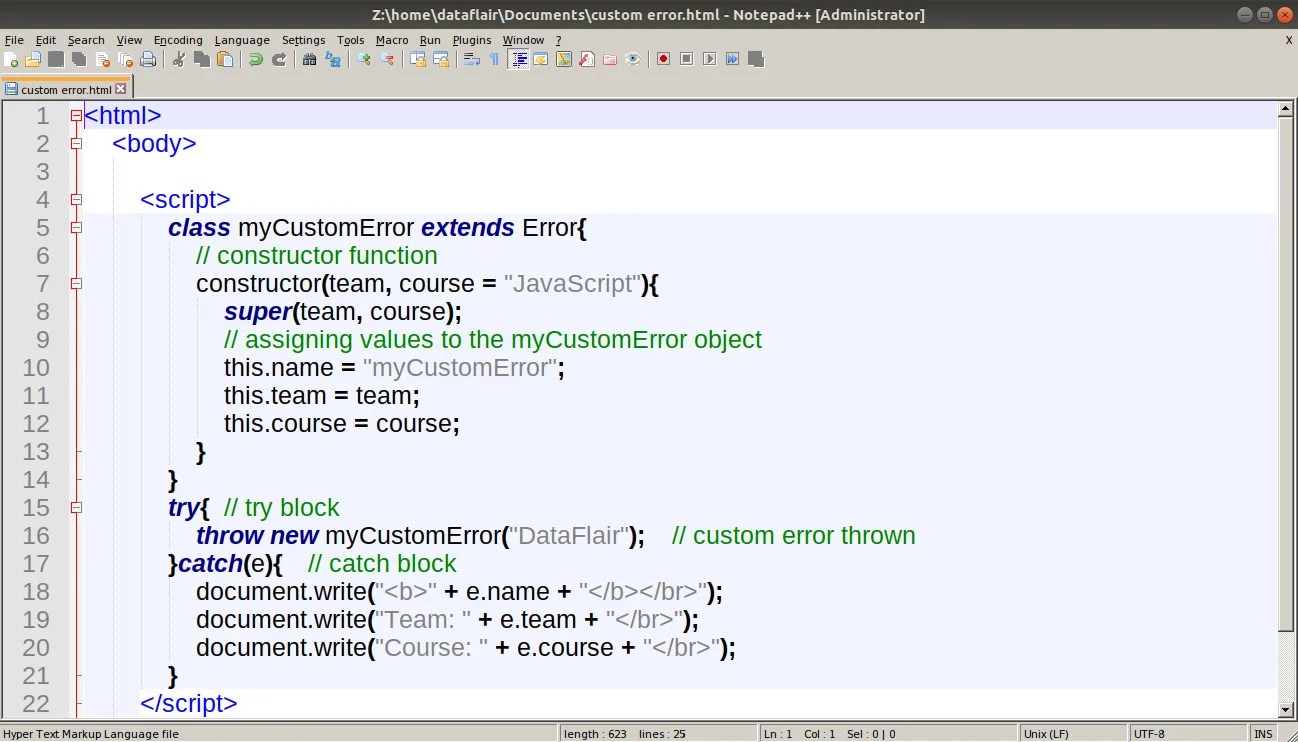Open Find using the binoculars icon
Screen dimensions: 1298x742
(x=309, y=59)
